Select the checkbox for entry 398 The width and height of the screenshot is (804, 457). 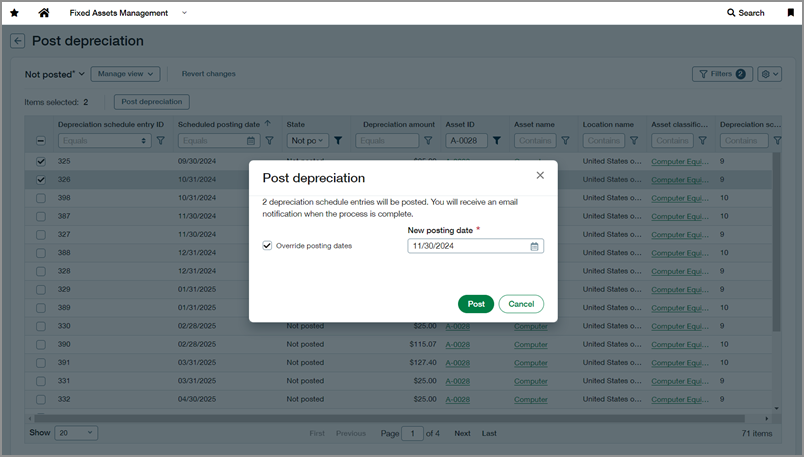click(41, 198)
